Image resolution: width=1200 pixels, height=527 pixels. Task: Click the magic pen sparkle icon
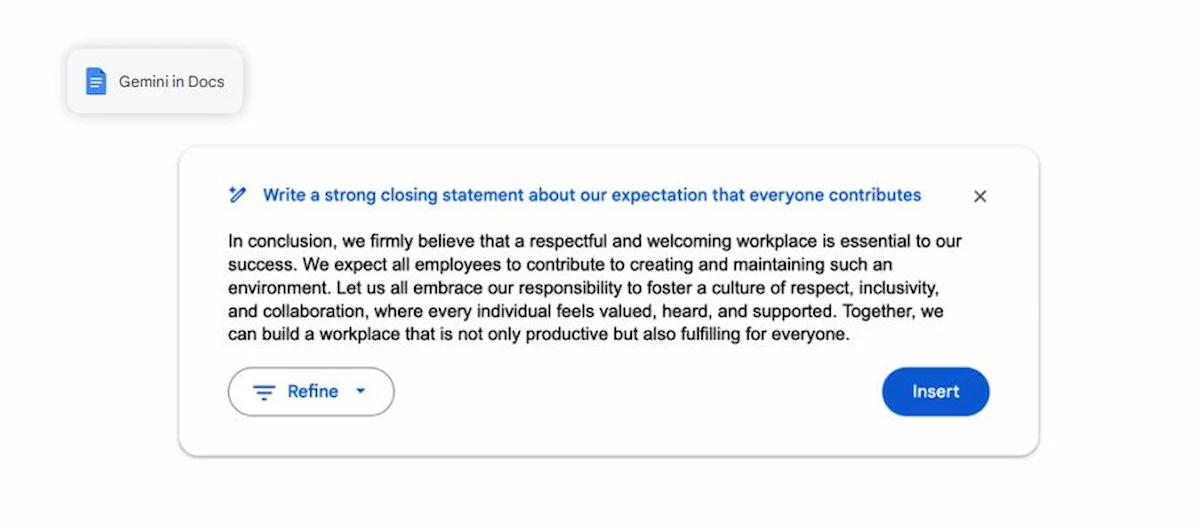(x=237, y=195)
